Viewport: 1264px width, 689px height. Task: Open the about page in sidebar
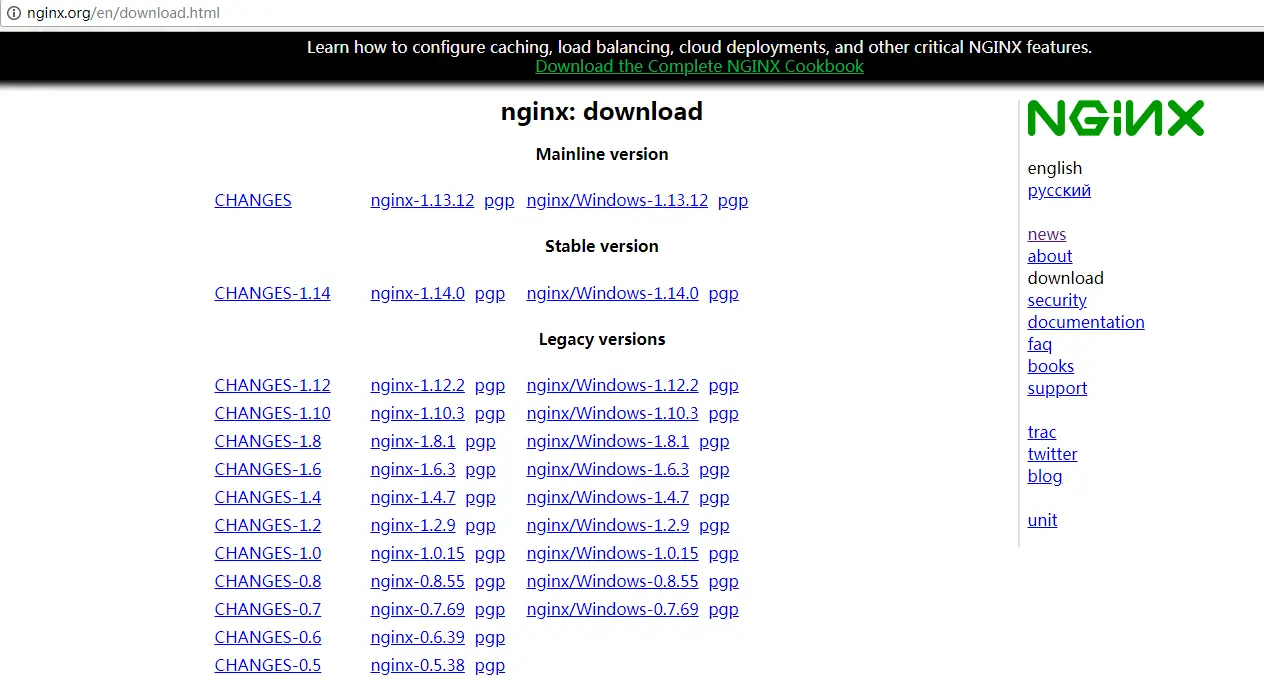click(x=1050, y=256)
